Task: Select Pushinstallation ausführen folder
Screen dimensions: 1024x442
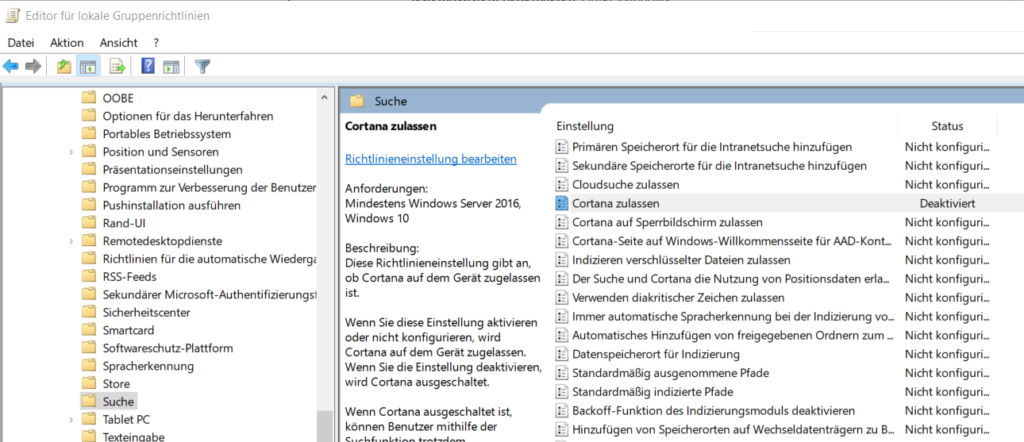Action: coord(172,205)
